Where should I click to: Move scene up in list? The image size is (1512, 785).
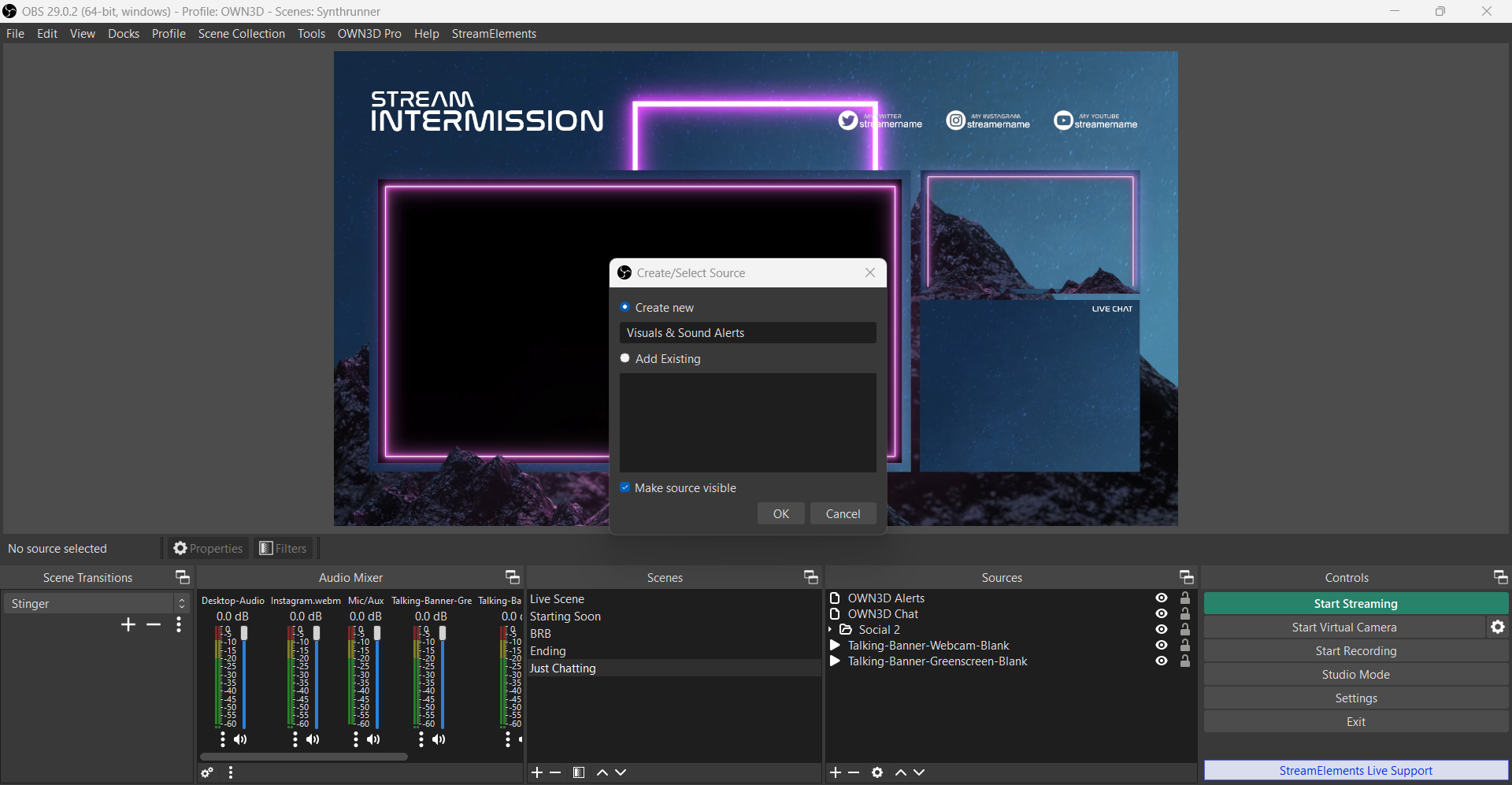[602, 772]
